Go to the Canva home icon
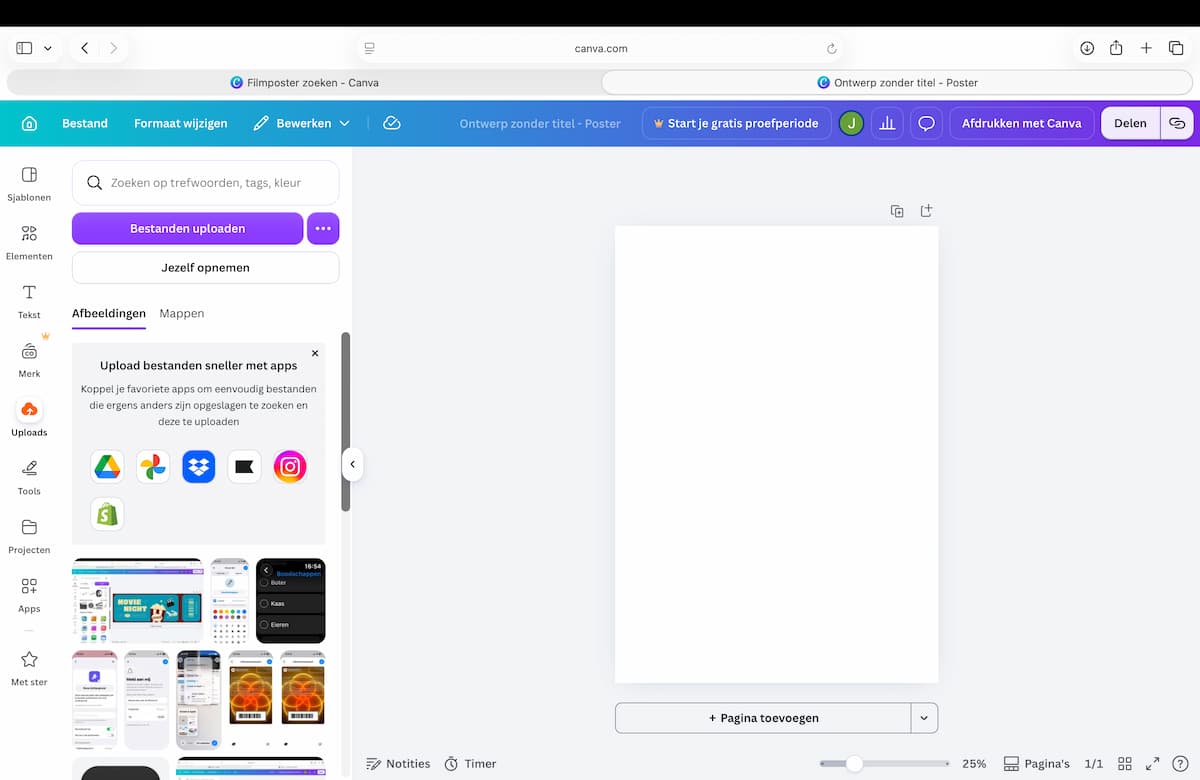This screenshot has height=780, width=1200. (x=29, y=123)
